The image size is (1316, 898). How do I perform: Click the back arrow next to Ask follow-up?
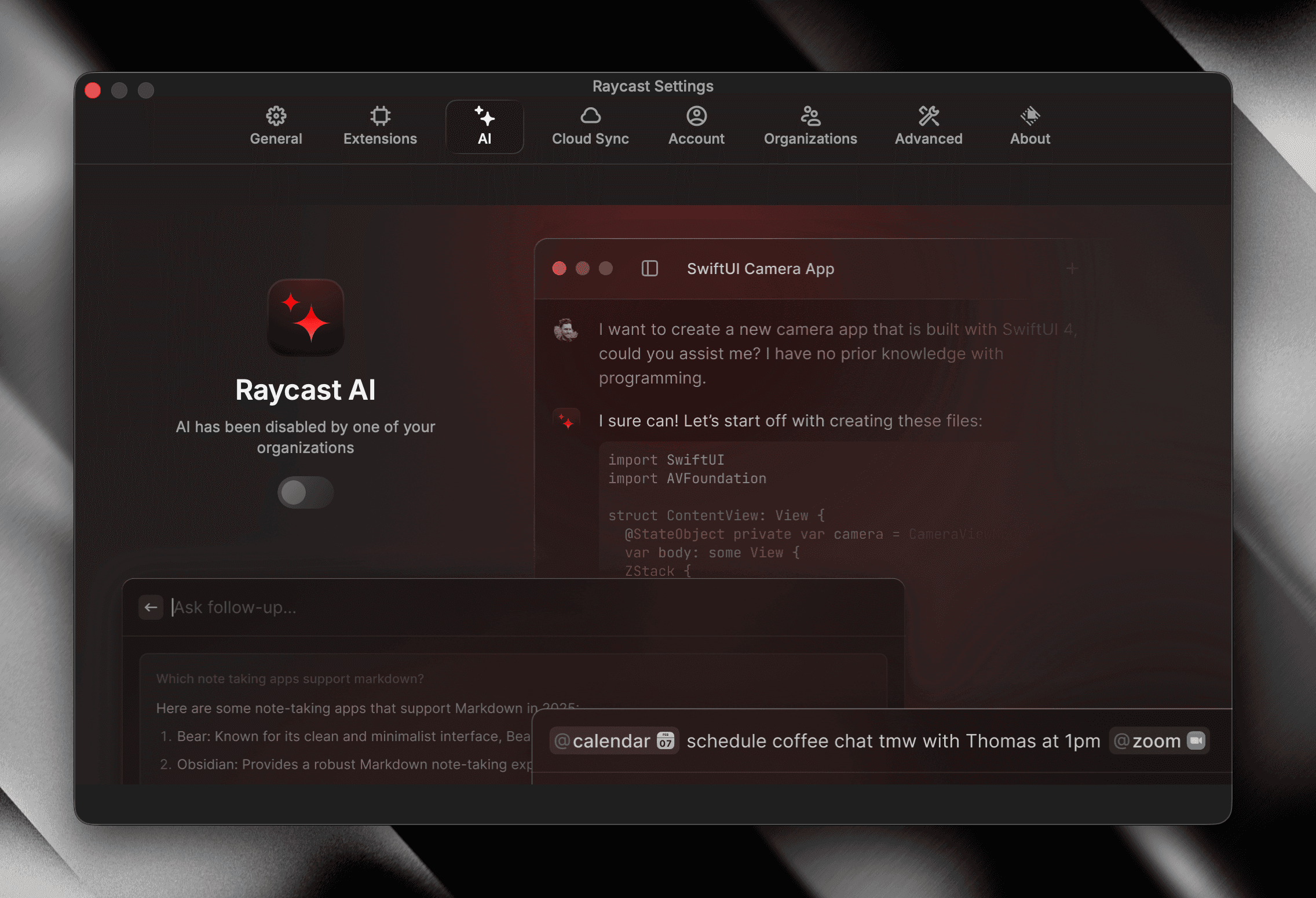point(151,607)
